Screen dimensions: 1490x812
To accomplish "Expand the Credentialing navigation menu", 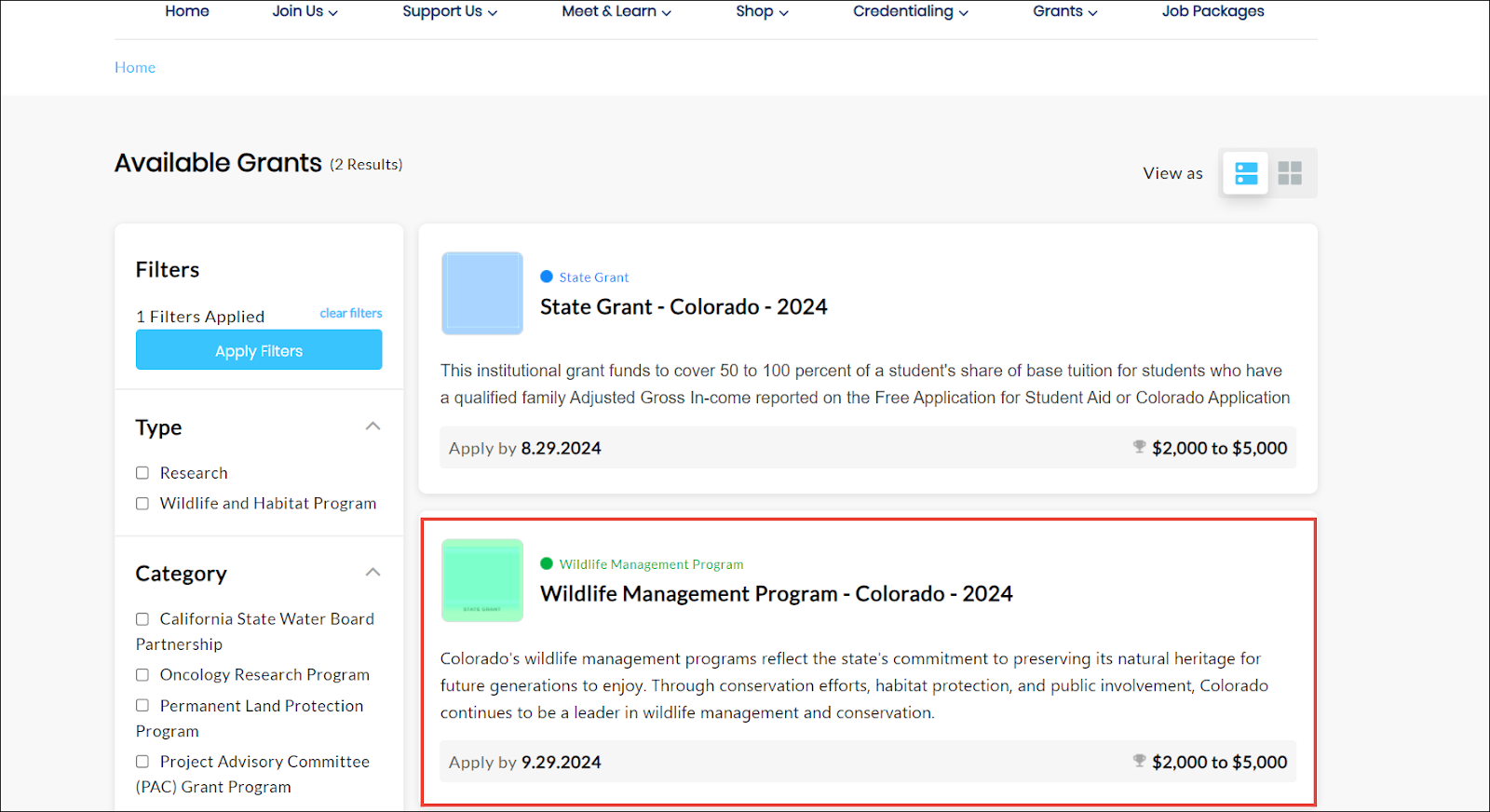I will [x=910, y=11].
